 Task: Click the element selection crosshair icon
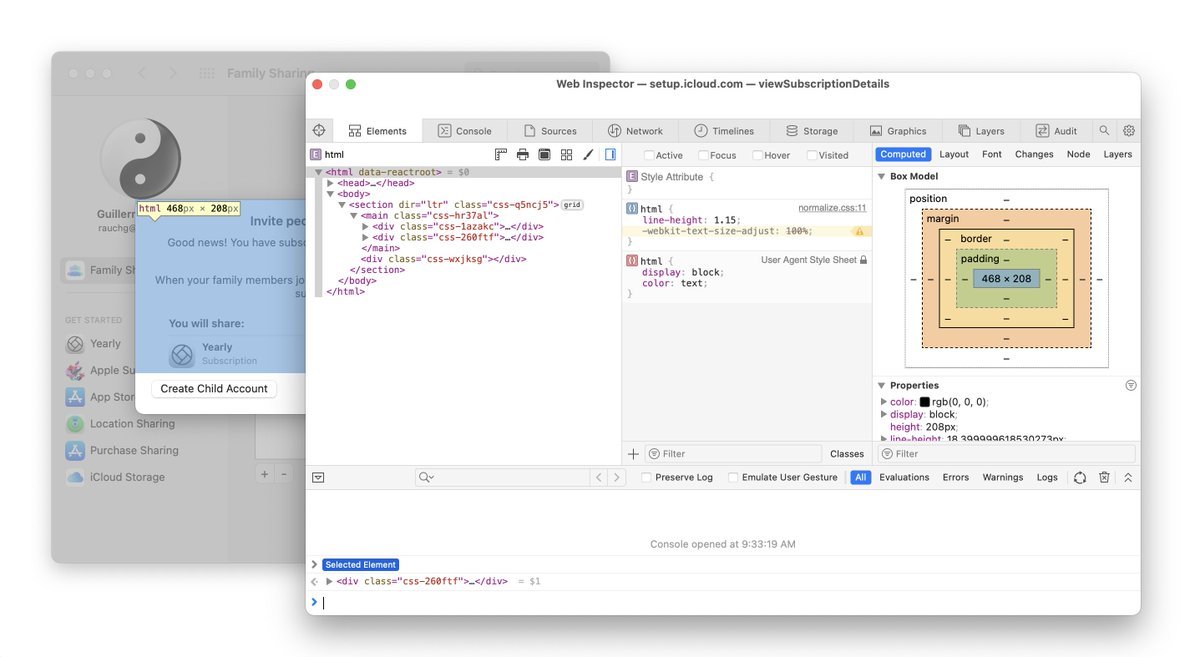tap(319, 131)
